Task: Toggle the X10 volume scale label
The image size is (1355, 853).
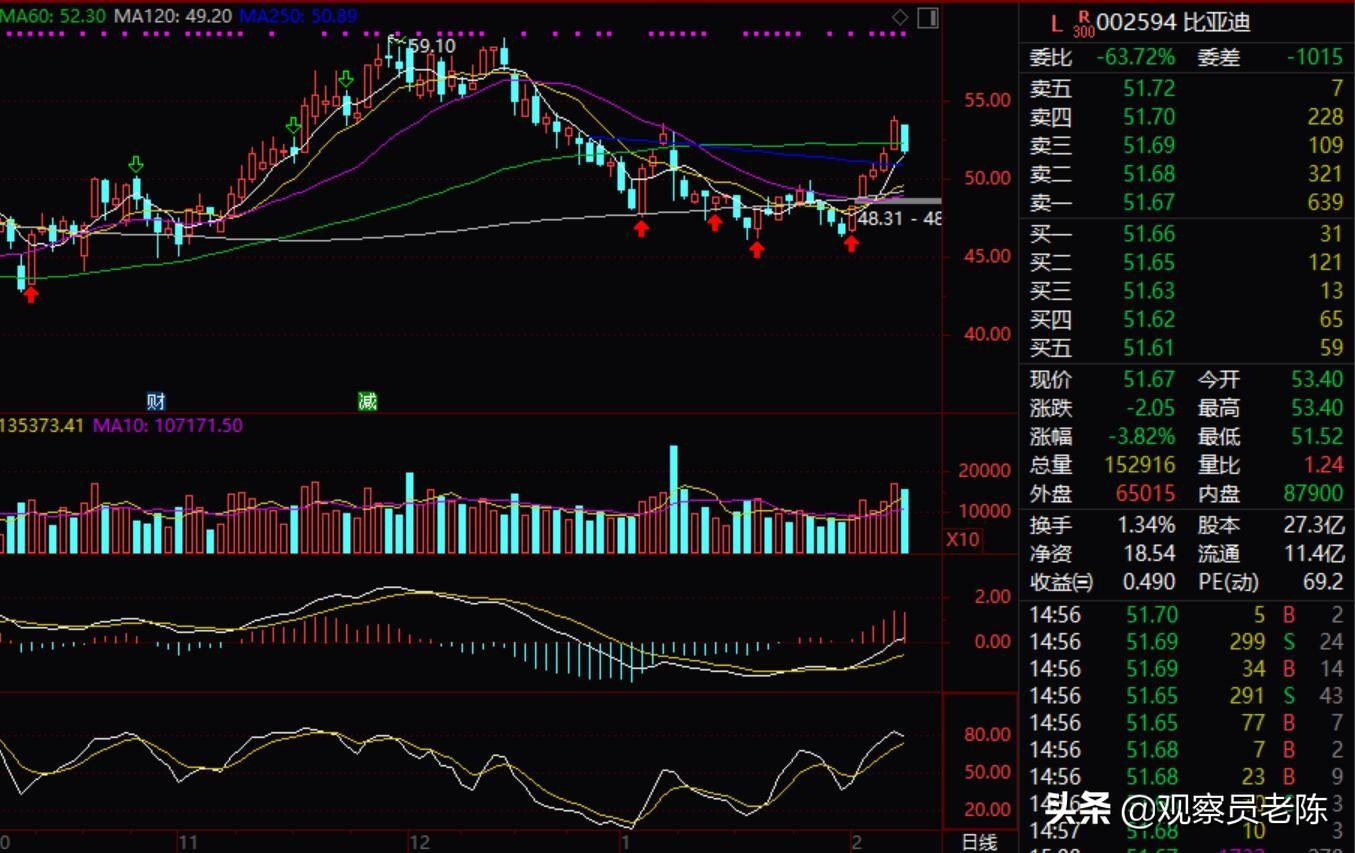Action: tap(964, 540)
